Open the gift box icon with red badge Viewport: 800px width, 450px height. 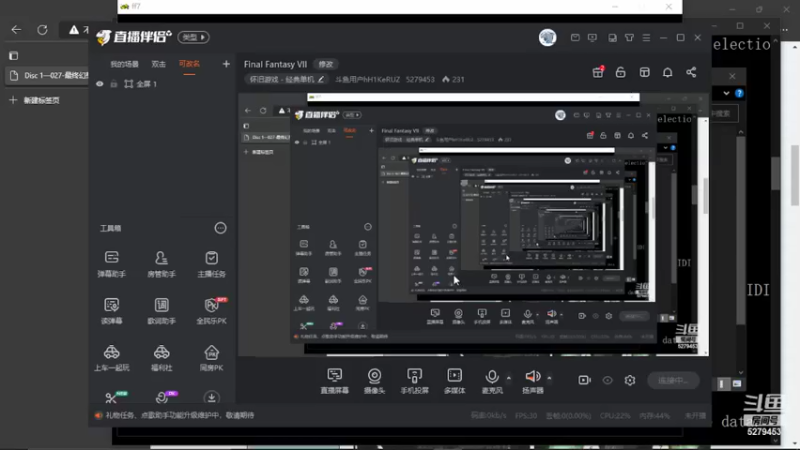click(597, 72)
